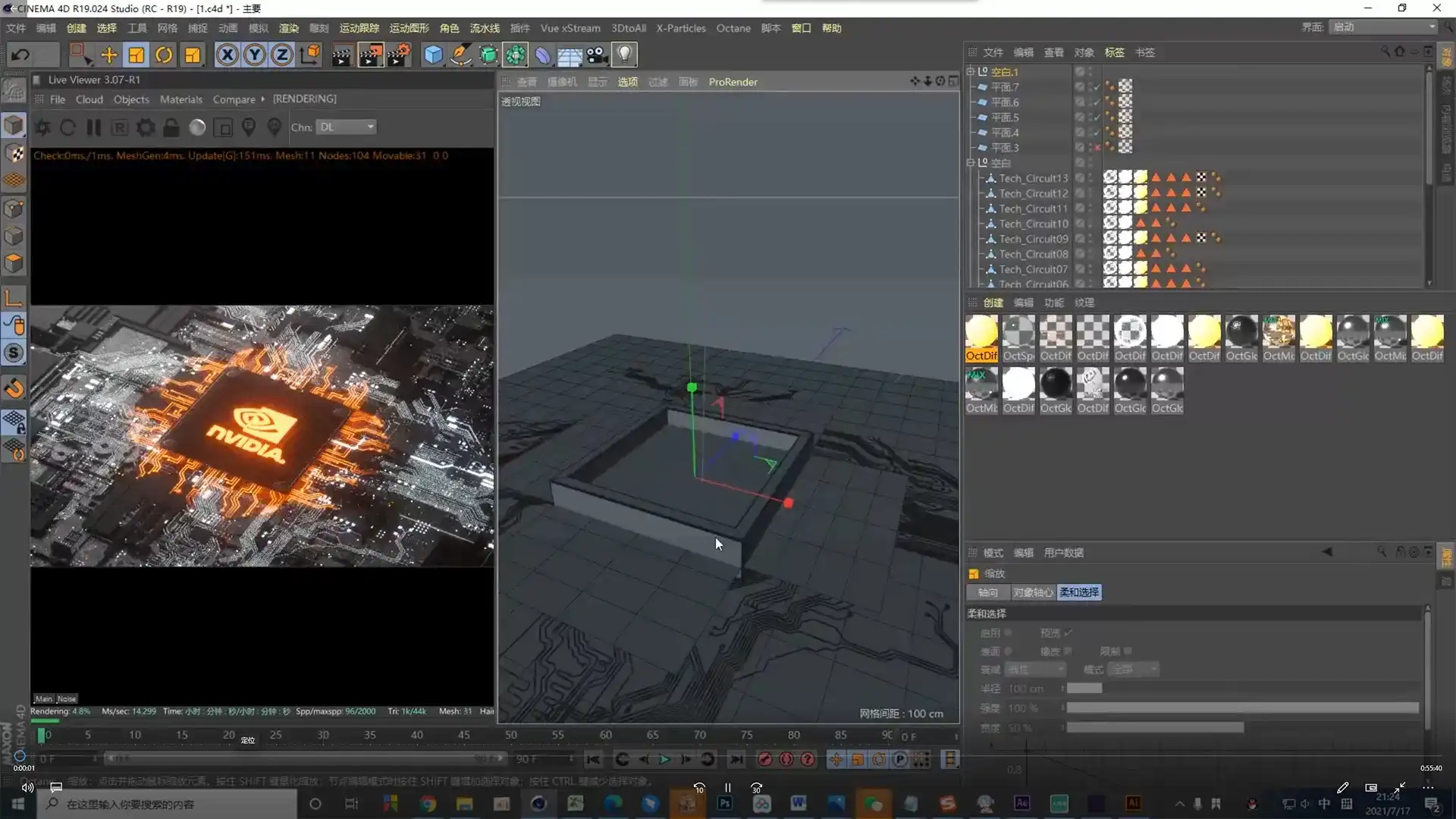The image size is (1456, 819).
Task: Pause the render in Live Viewer
Action: pyautogui.click(x=93, y=127)
